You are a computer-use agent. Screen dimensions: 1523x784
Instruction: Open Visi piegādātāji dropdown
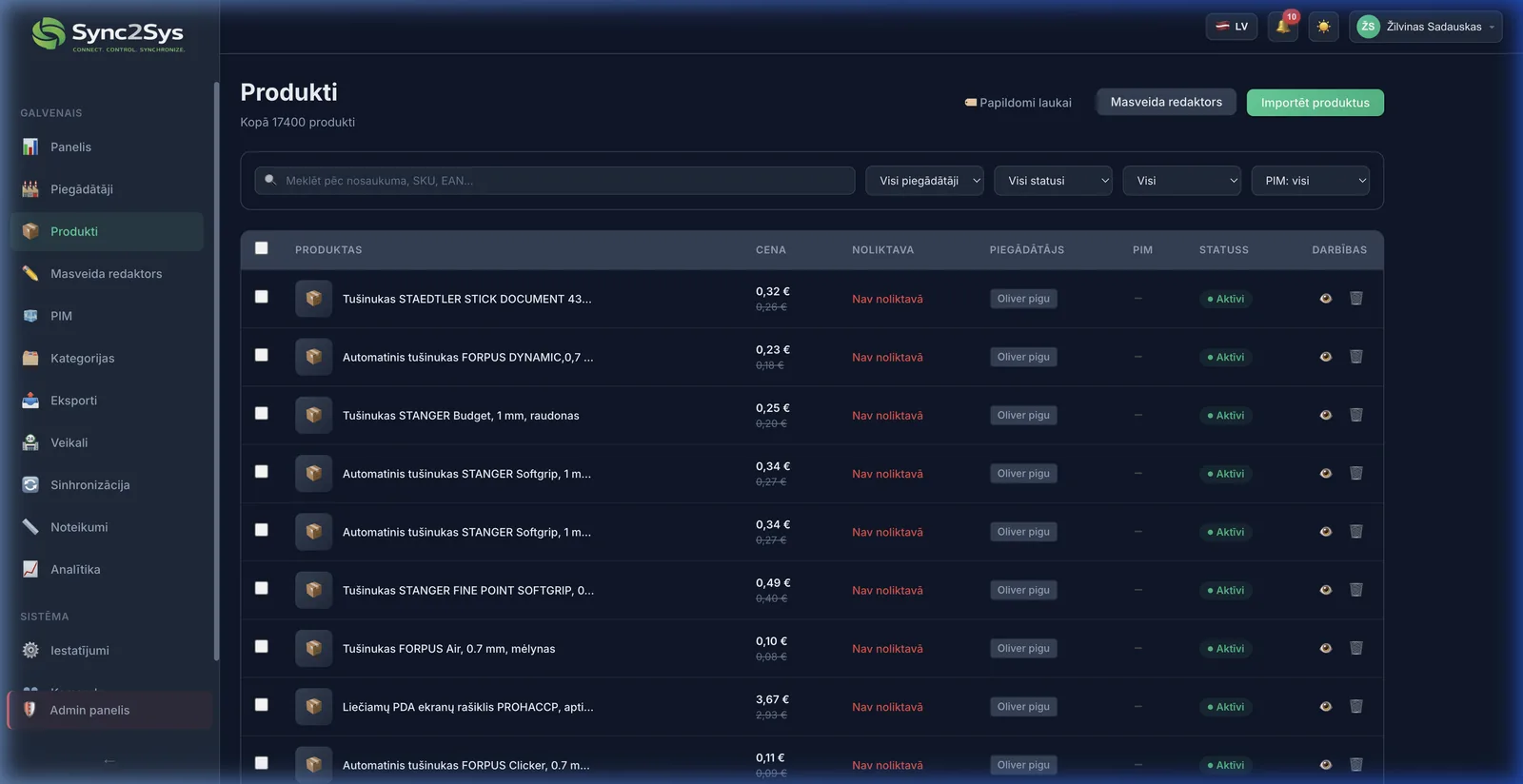click(x=924, y=181)
